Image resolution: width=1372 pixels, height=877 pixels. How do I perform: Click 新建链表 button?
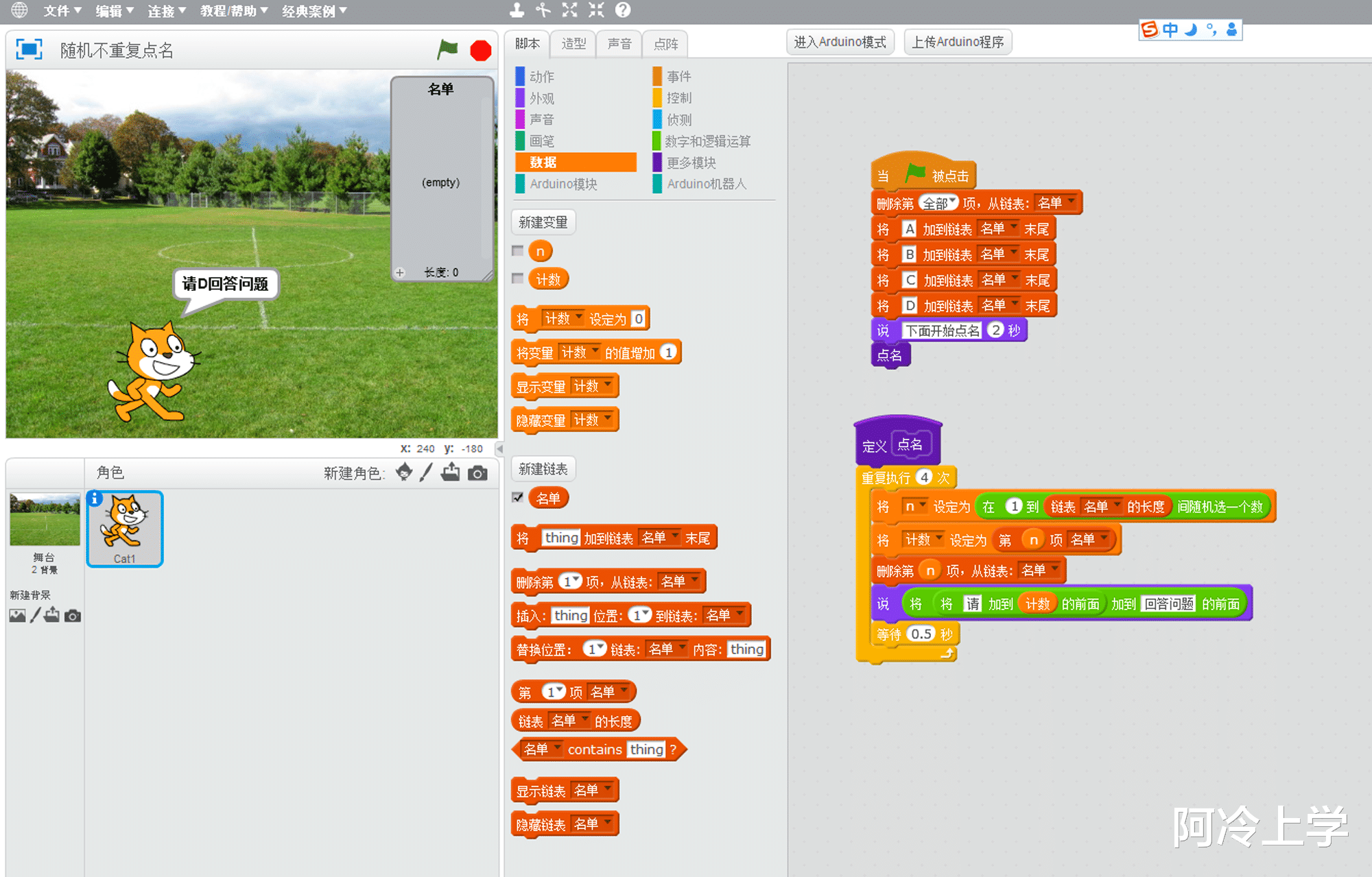pyautogui.click(x=543, y=469)
